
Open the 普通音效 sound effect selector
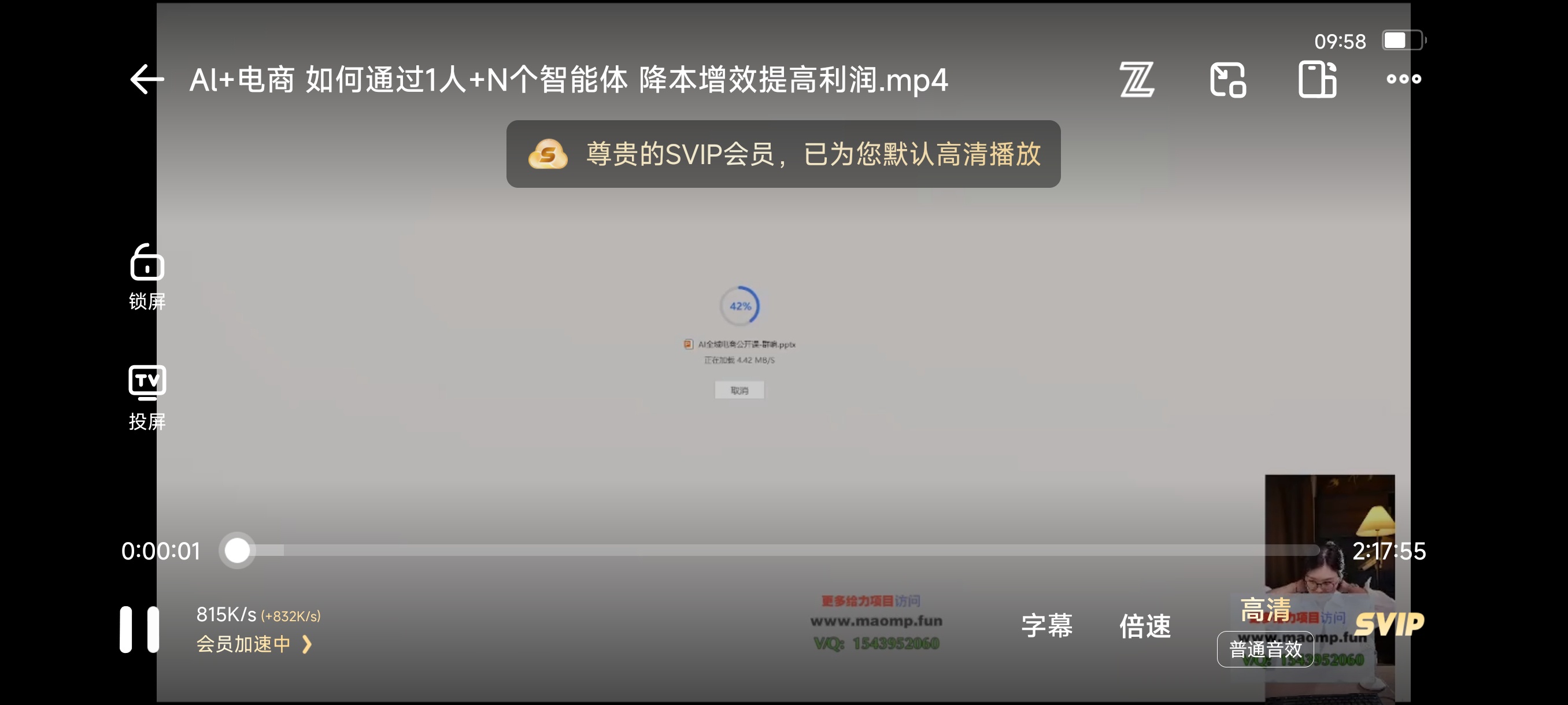tap(1265, 650)
